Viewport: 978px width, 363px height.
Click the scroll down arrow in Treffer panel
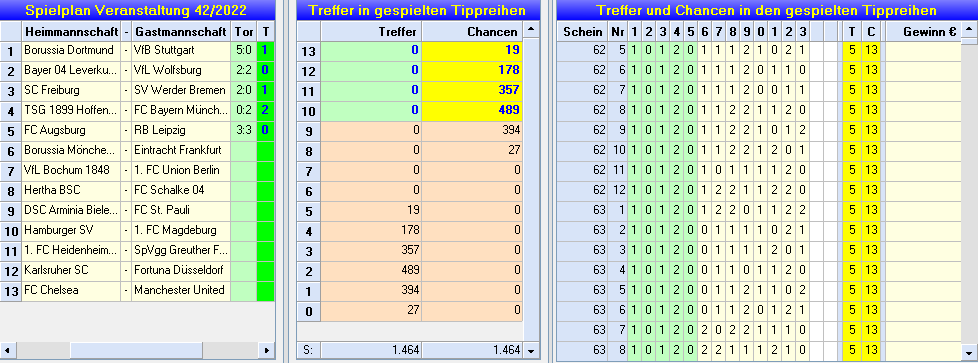[530, 351]
